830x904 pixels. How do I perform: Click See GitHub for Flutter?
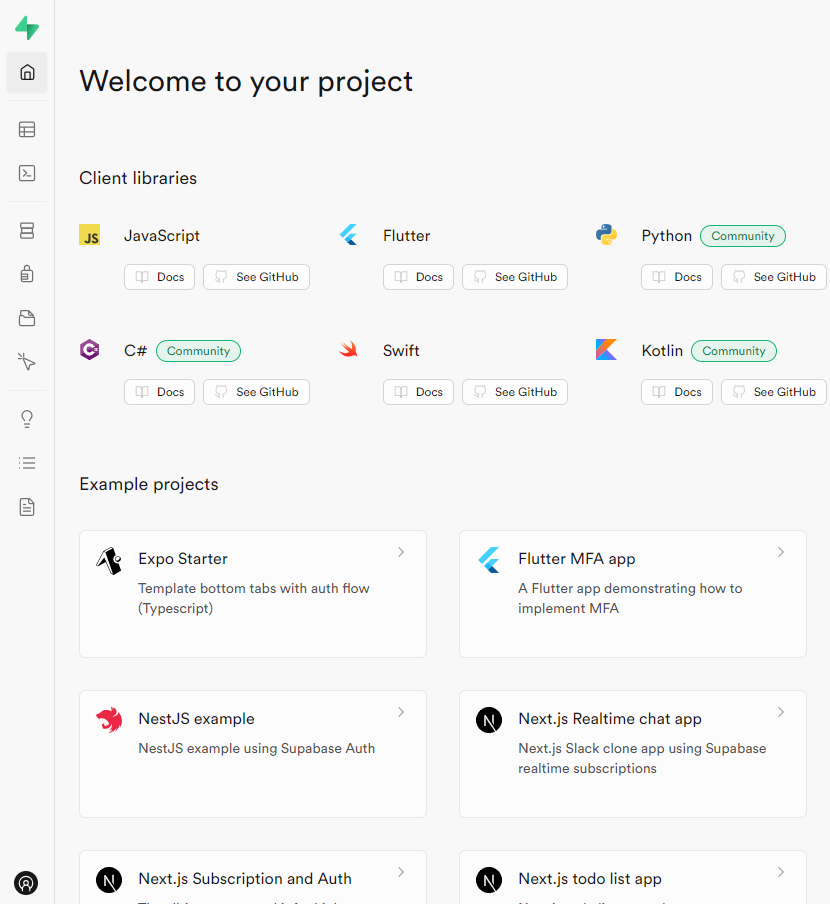[514, 277]
